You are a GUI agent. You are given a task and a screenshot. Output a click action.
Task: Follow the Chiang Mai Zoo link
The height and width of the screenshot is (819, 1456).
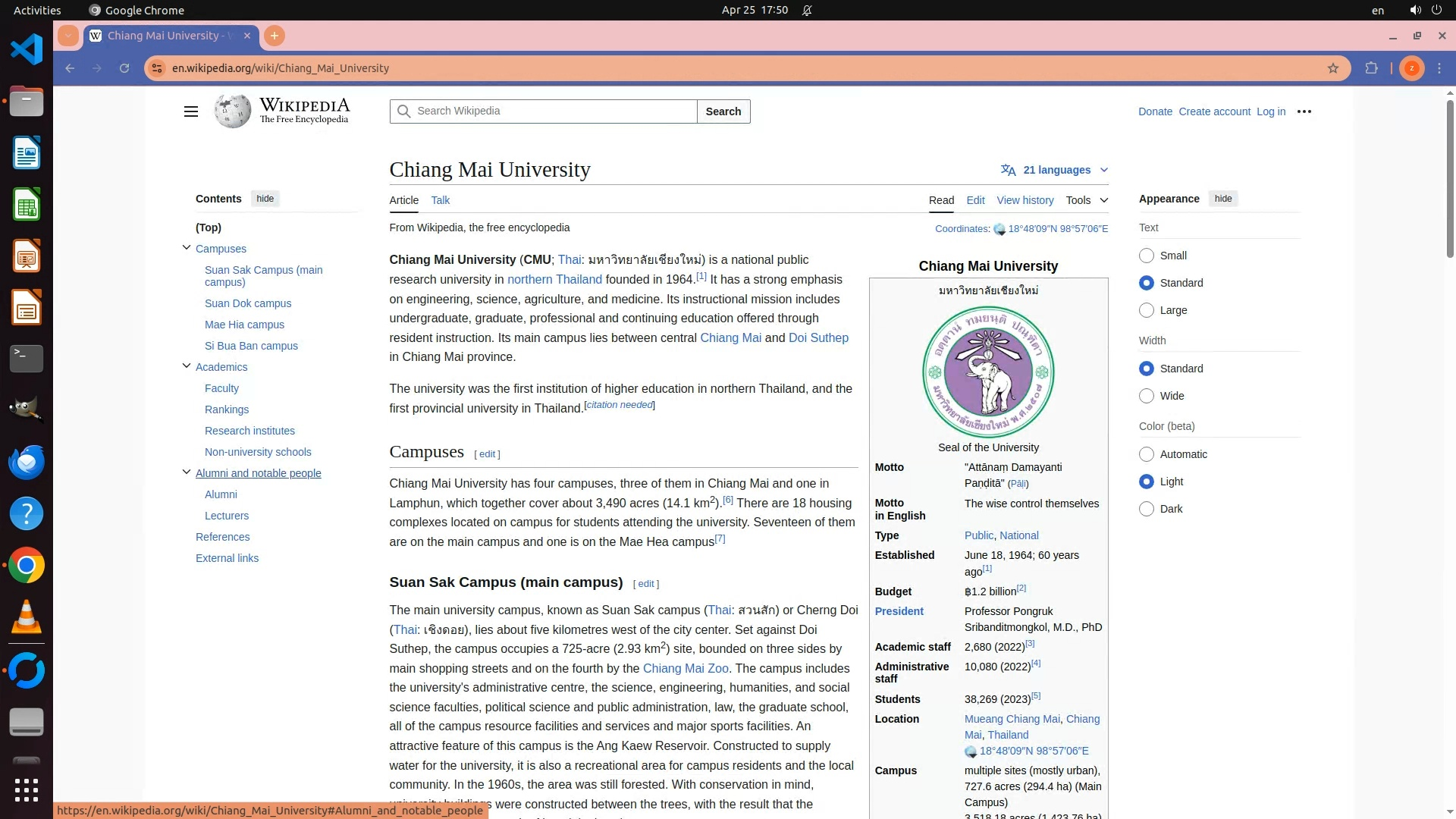(685, 668)
